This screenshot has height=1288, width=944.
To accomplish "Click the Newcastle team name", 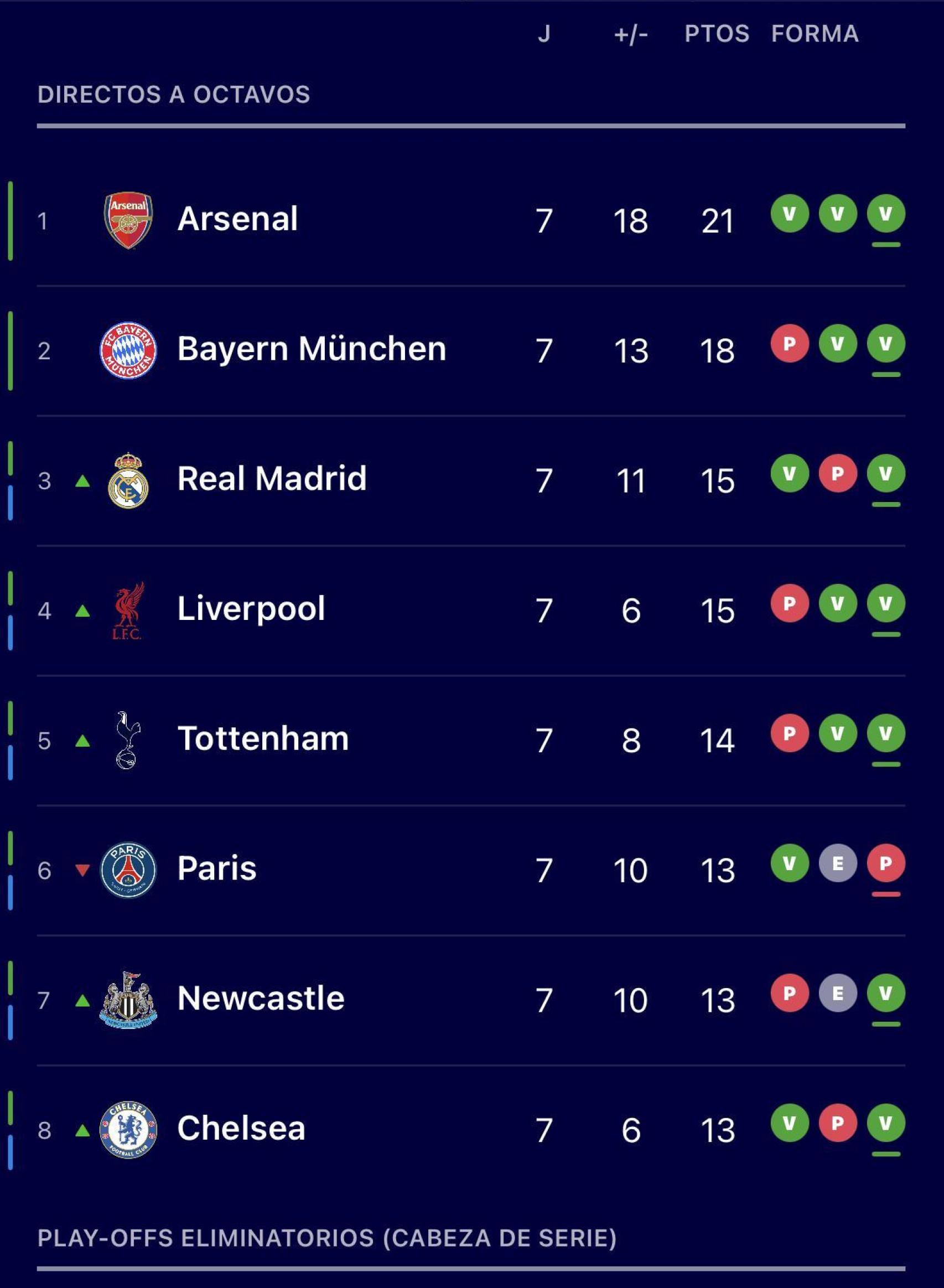I will click(260, 997).
